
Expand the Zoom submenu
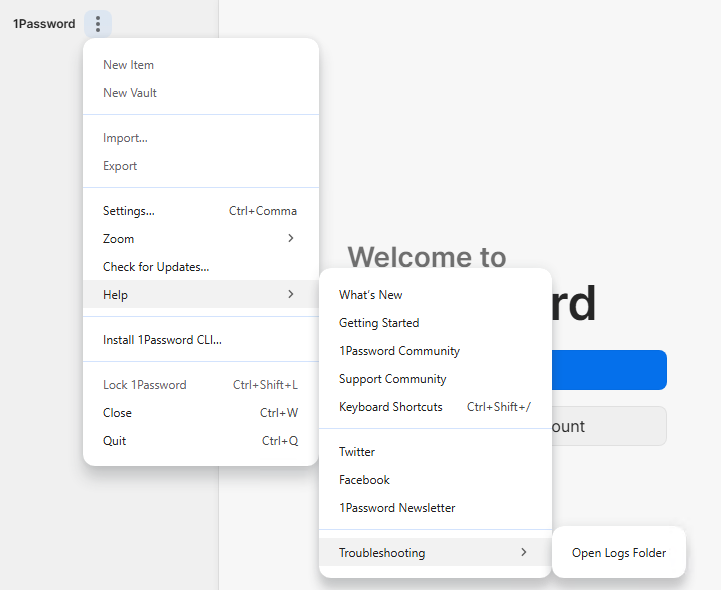tap(201, 239)
